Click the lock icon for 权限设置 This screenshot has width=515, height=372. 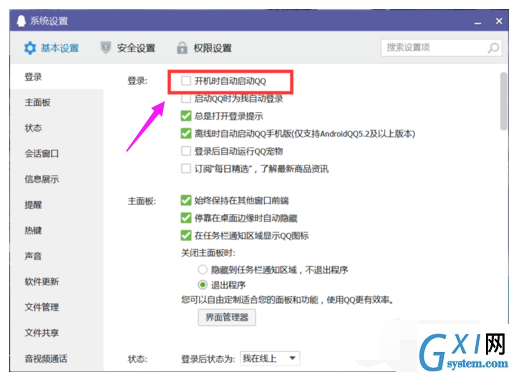coord(182,48)
